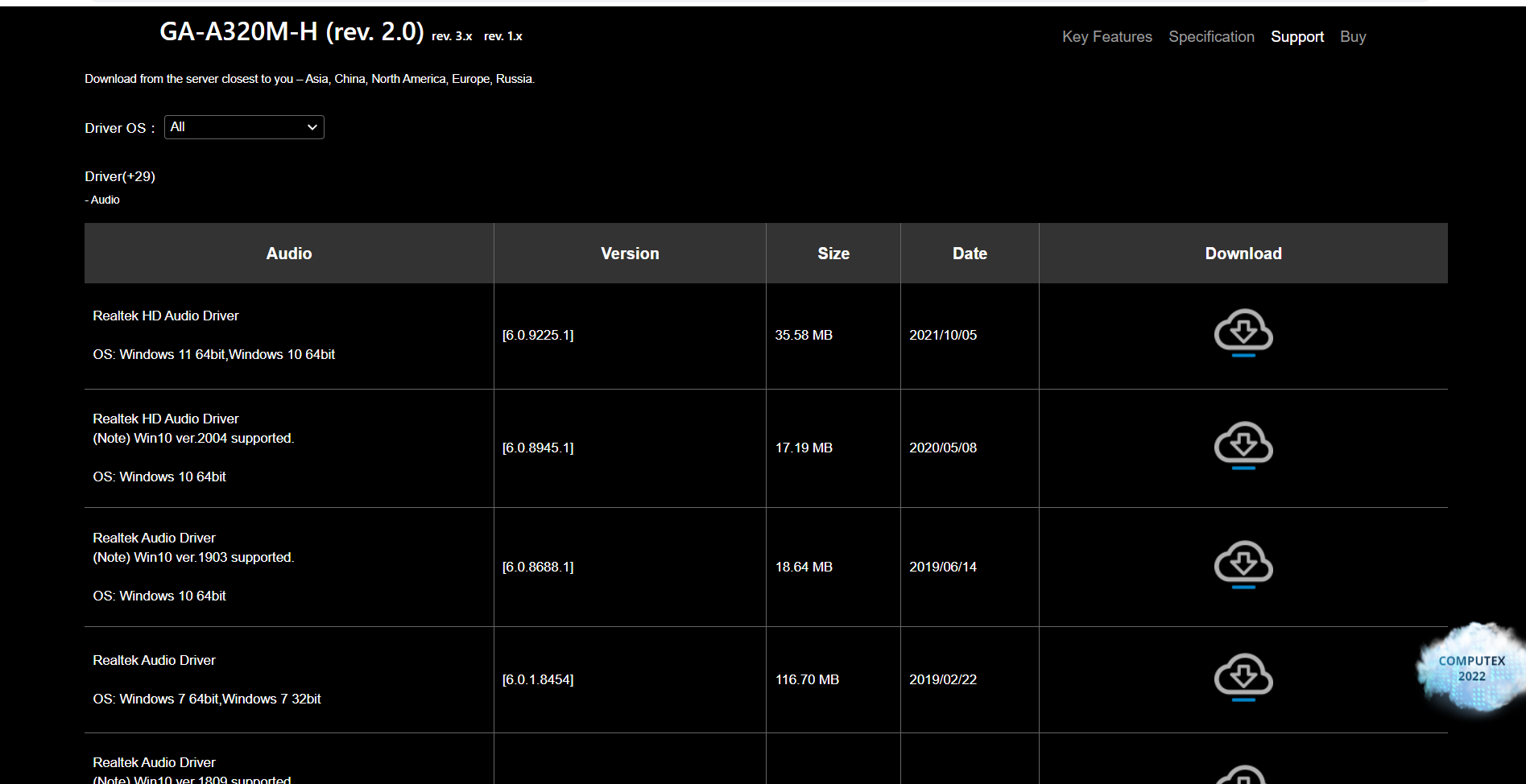
Task: Click the download server location notice text
Action: [x=310, y=79]
